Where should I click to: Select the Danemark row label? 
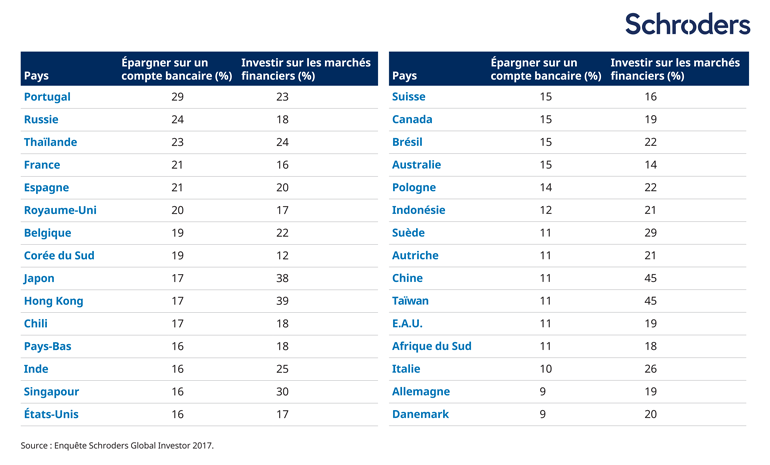421,414
